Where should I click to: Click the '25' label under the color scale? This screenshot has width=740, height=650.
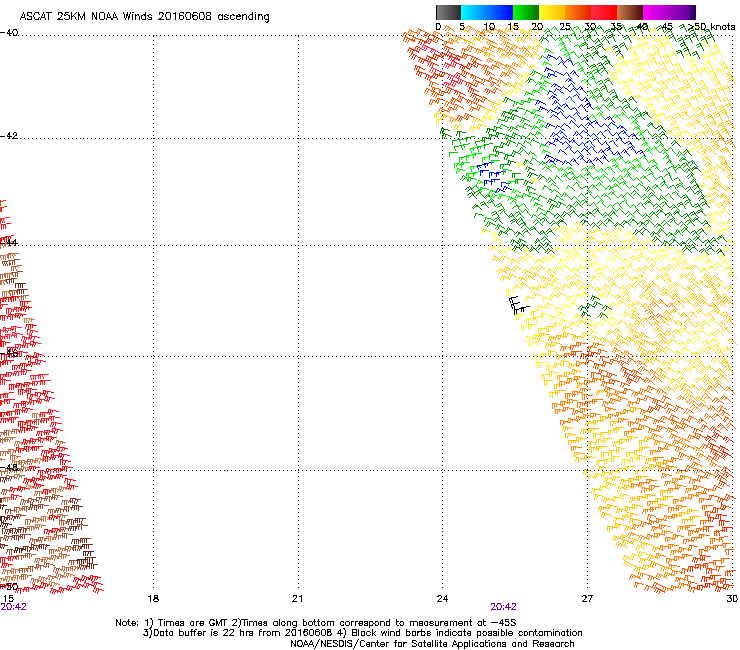coord(565,27)
